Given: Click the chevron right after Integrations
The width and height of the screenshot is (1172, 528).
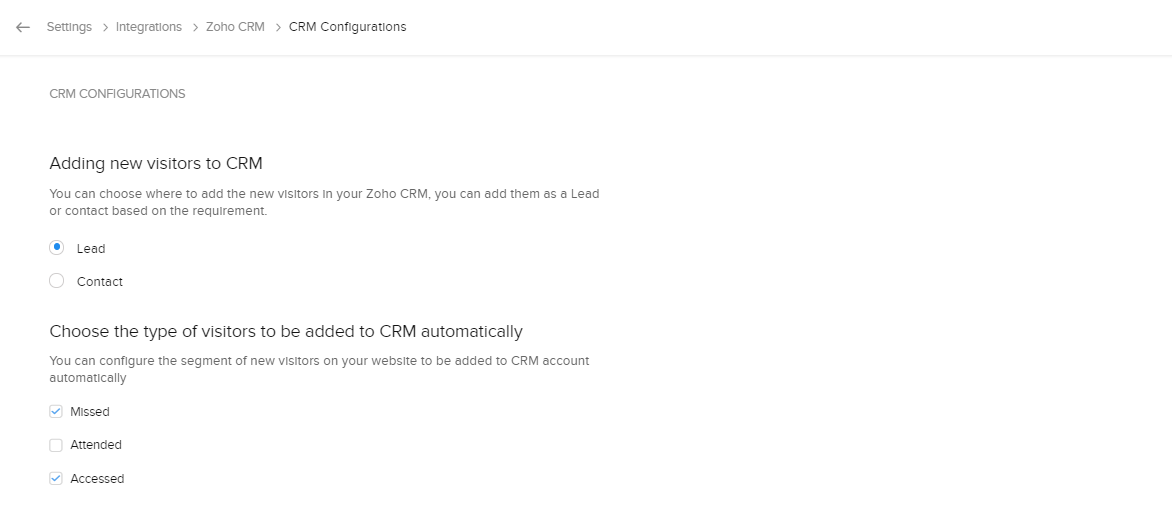Looking at the screenshot, I should pyautogui.click(x=194, y=27).
